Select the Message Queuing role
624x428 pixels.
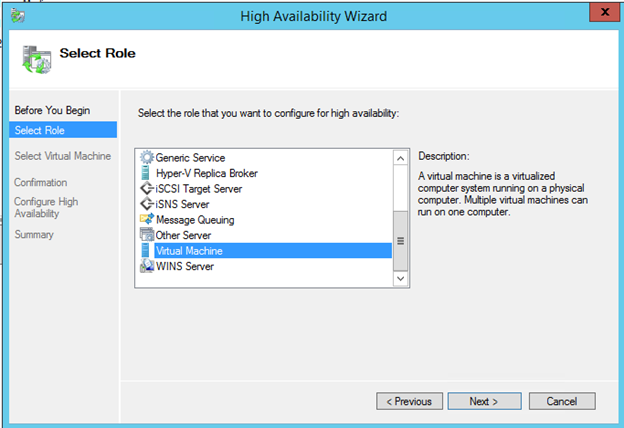[x=195, y=220]
